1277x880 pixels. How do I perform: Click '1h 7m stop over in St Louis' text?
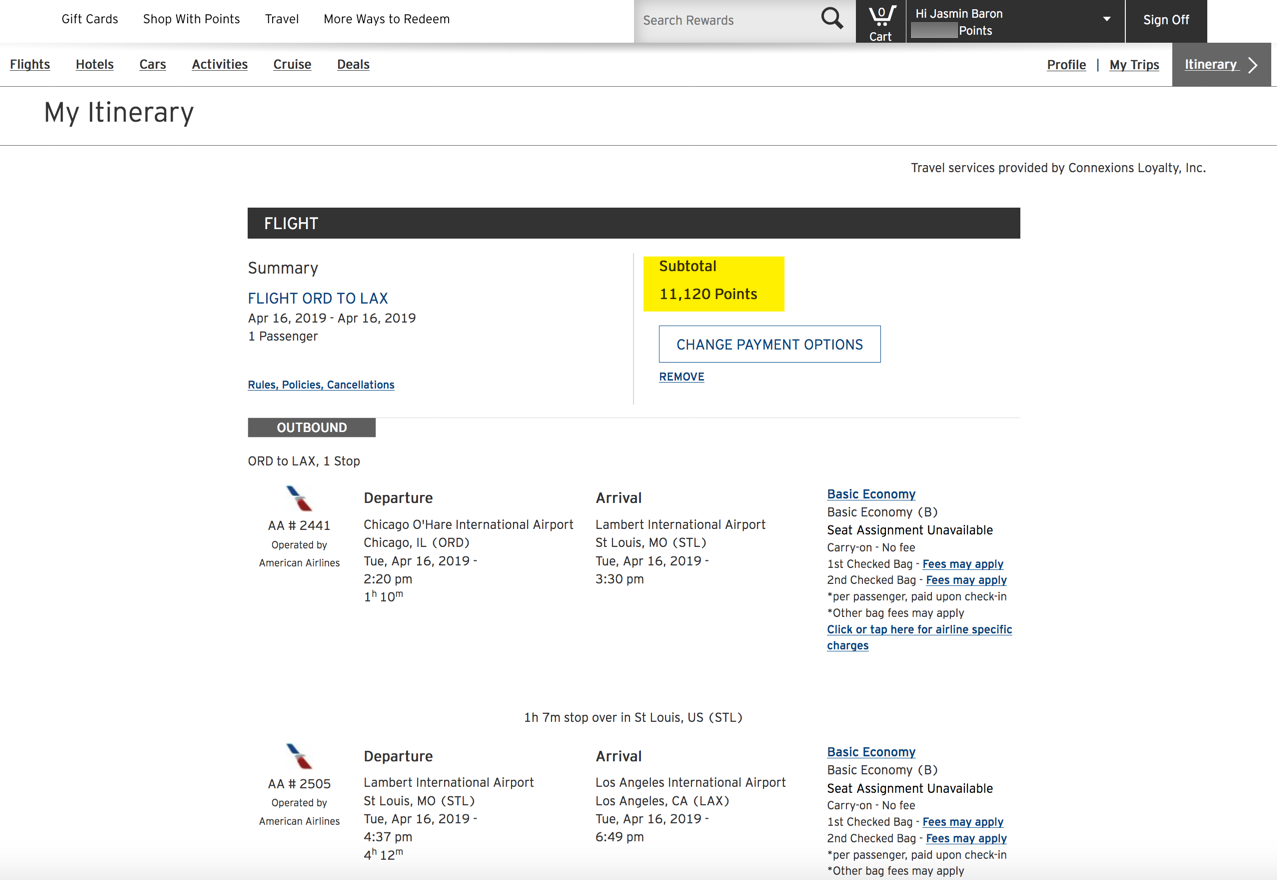(x=633, y=717)
